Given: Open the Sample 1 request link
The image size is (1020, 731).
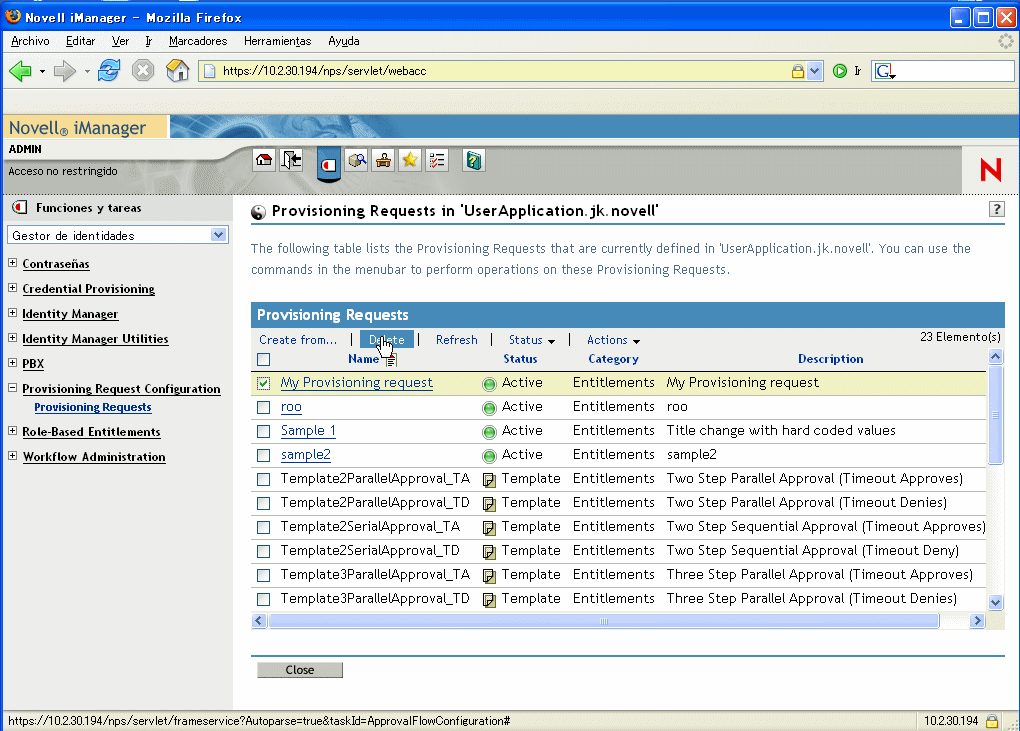Looking at the screenshot, I should 308,431.
